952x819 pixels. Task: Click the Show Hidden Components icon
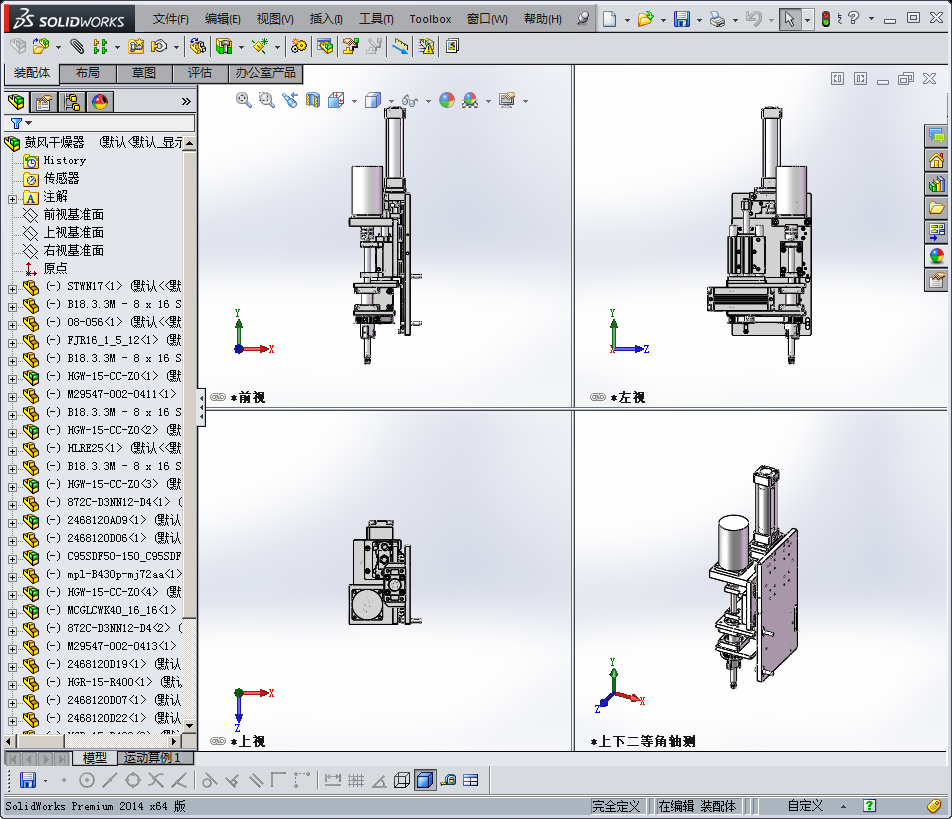[x=198, y=46]
